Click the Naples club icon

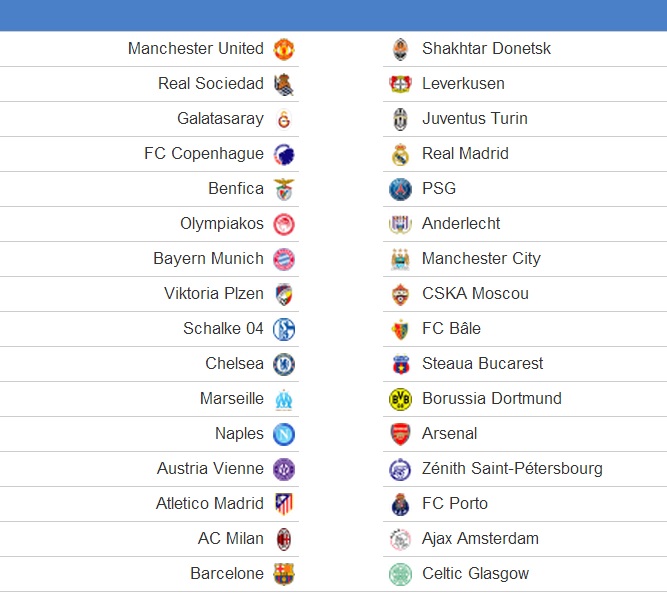coord(284,434)
